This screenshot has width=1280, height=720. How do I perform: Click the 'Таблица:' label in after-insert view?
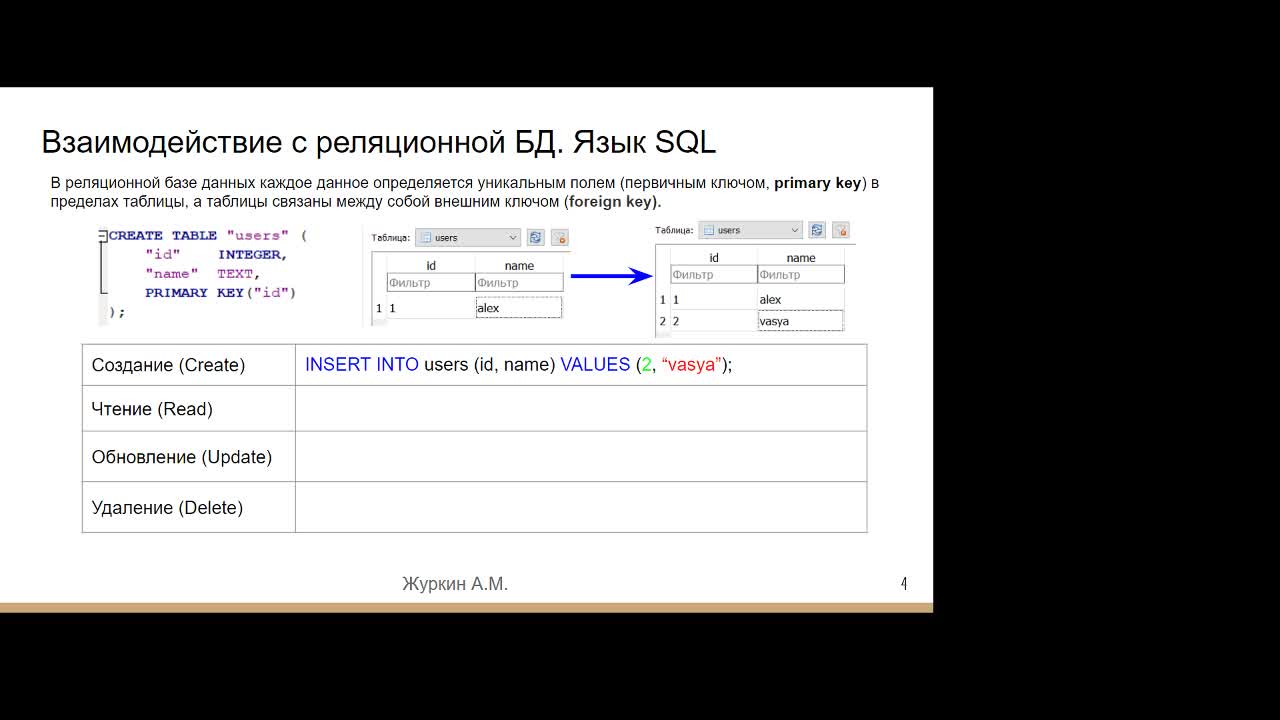click(x=674, y=230)
